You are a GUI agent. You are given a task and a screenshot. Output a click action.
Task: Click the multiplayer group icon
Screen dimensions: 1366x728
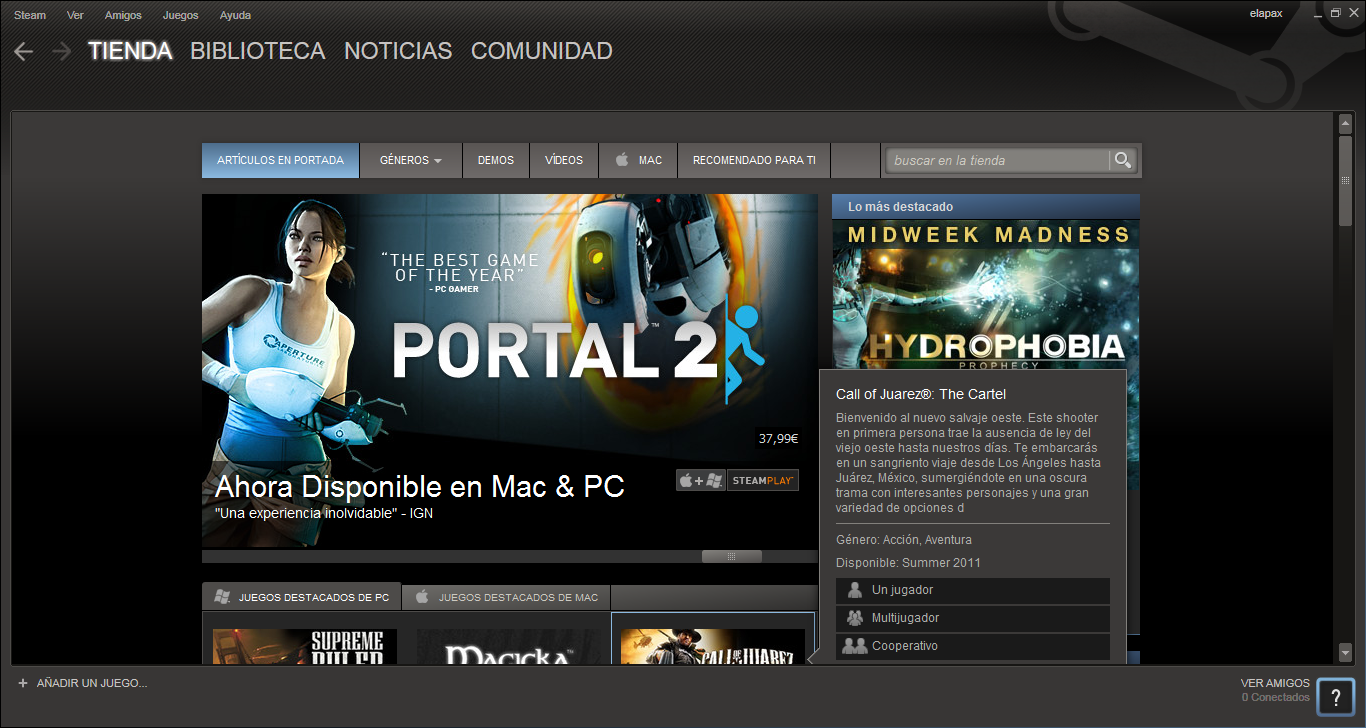pyautogui.click(x=854, y=618)
